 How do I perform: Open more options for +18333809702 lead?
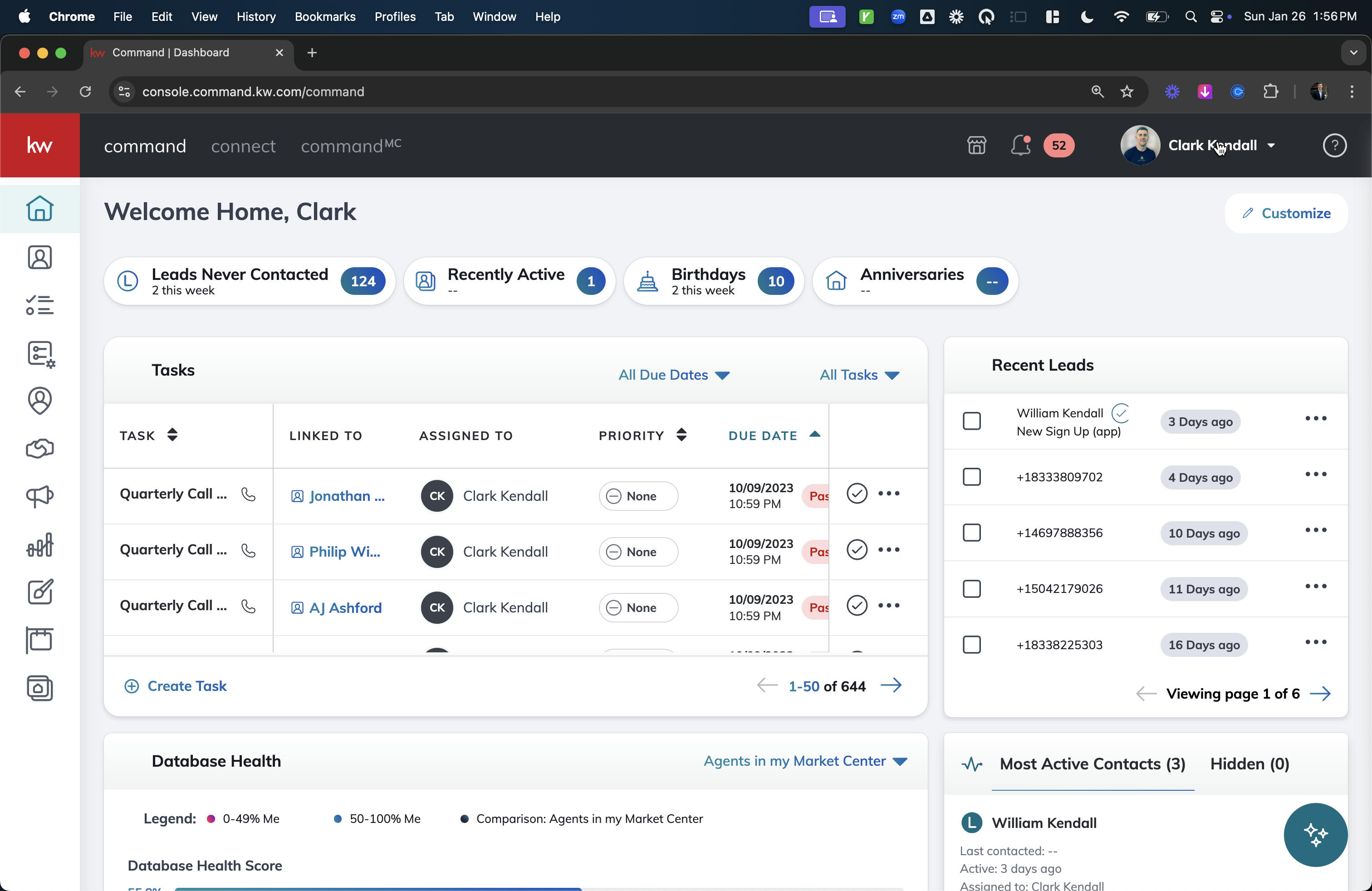pos(1315,475)
